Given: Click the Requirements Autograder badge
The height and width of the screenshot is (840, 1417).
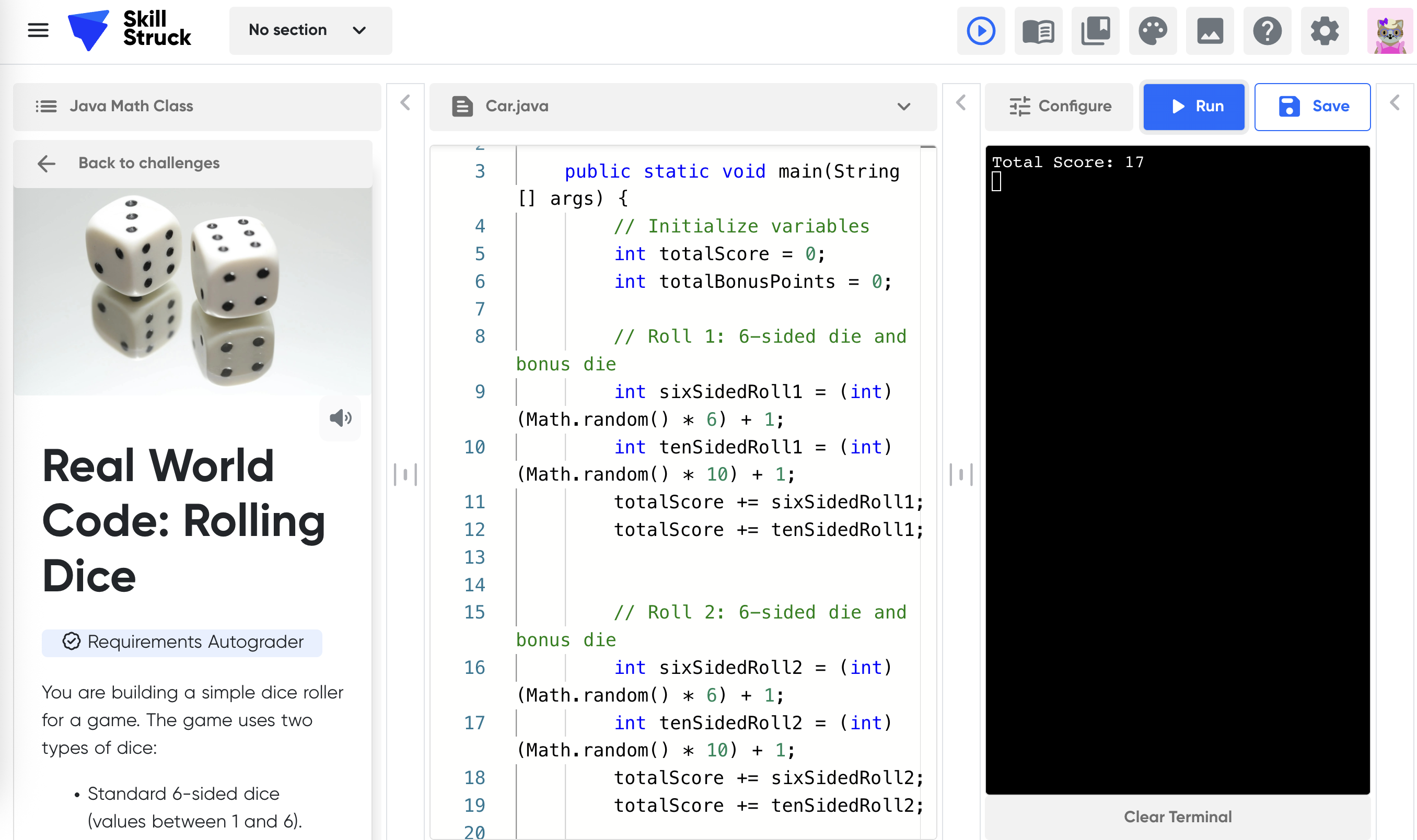Looking at the screenshot, I should [x=182, y=642].
